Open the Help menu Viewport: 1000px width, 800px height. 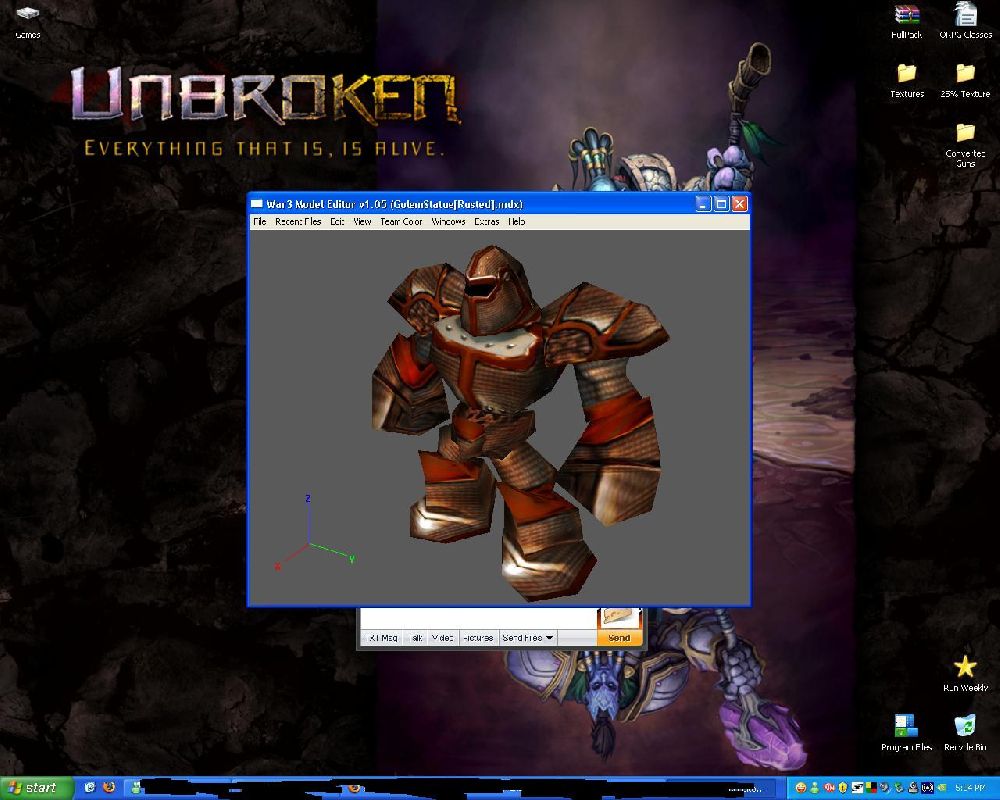pyautogui.click(x=517, y=221)
